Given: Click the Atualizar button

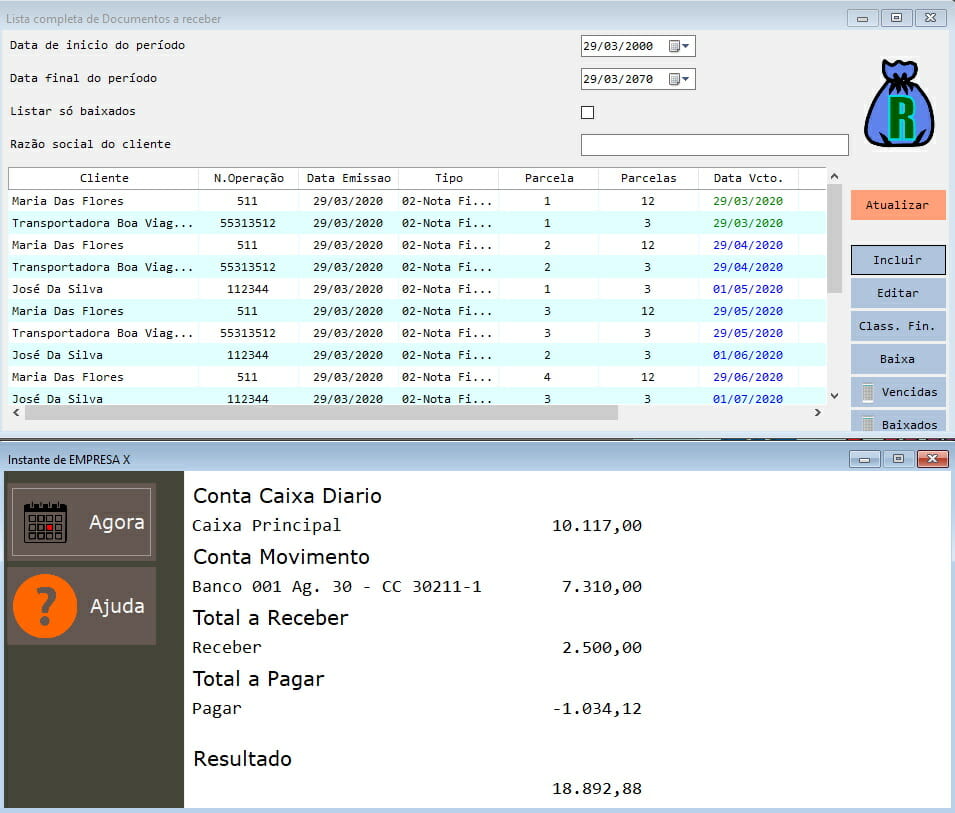Looking at the screenshot, I should point(898,205).
